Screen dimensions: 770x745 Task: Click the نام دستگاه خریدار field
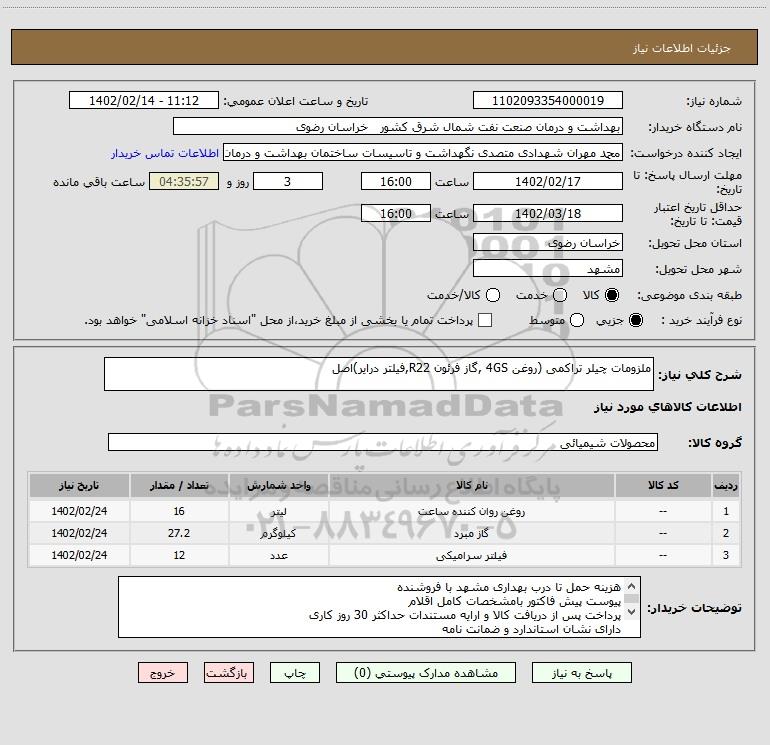(x=398, y=127)
